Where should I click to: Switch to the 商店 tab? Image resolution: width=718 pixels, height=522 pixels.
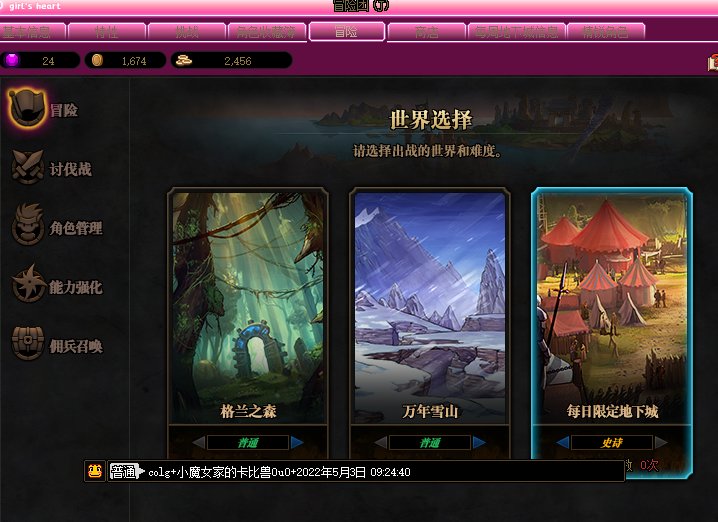pos(426,32)
